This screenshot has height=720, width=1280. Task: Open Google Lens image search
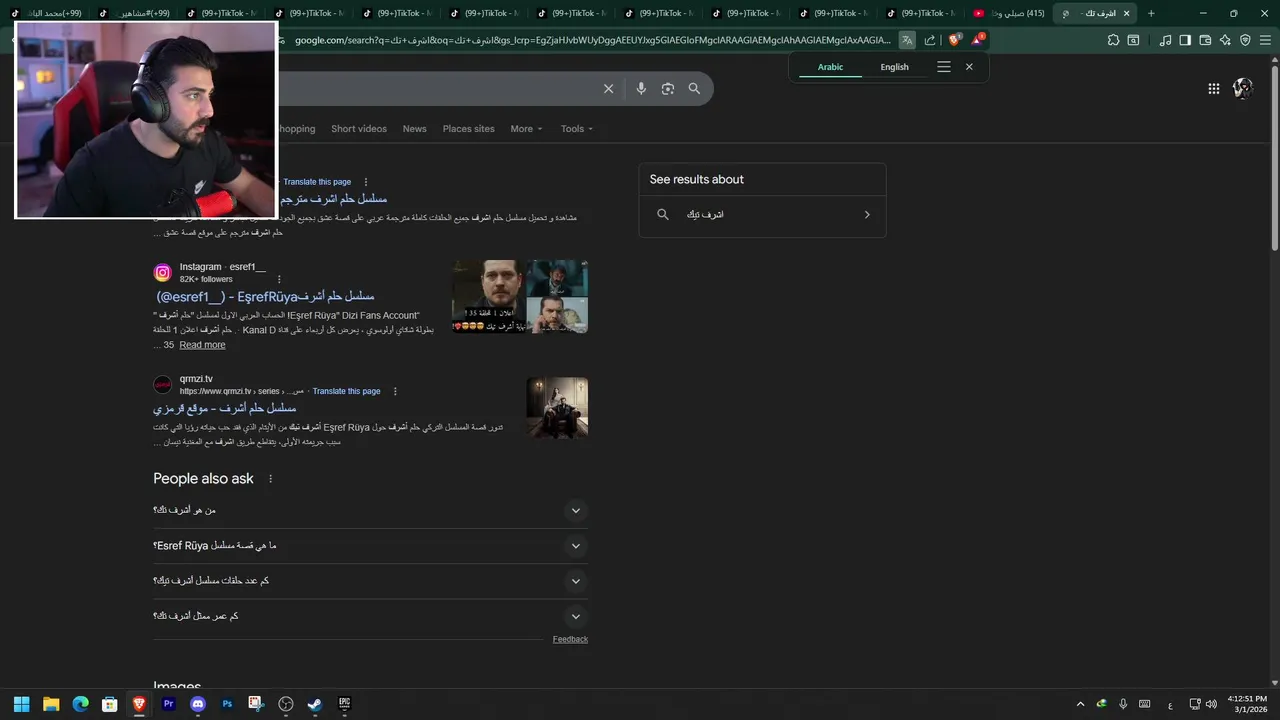pos(668,89)
